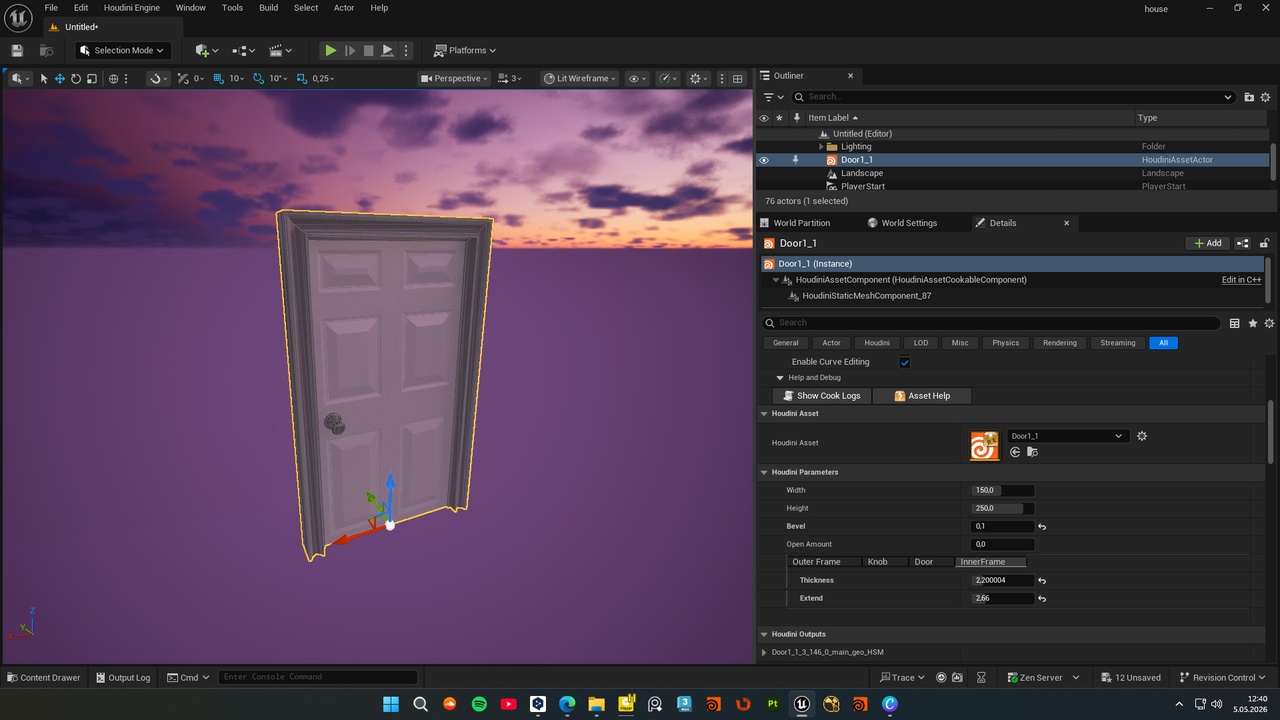
Task: Toggle grid location snapping in viewport toolbar
Action: click(221, 78)
